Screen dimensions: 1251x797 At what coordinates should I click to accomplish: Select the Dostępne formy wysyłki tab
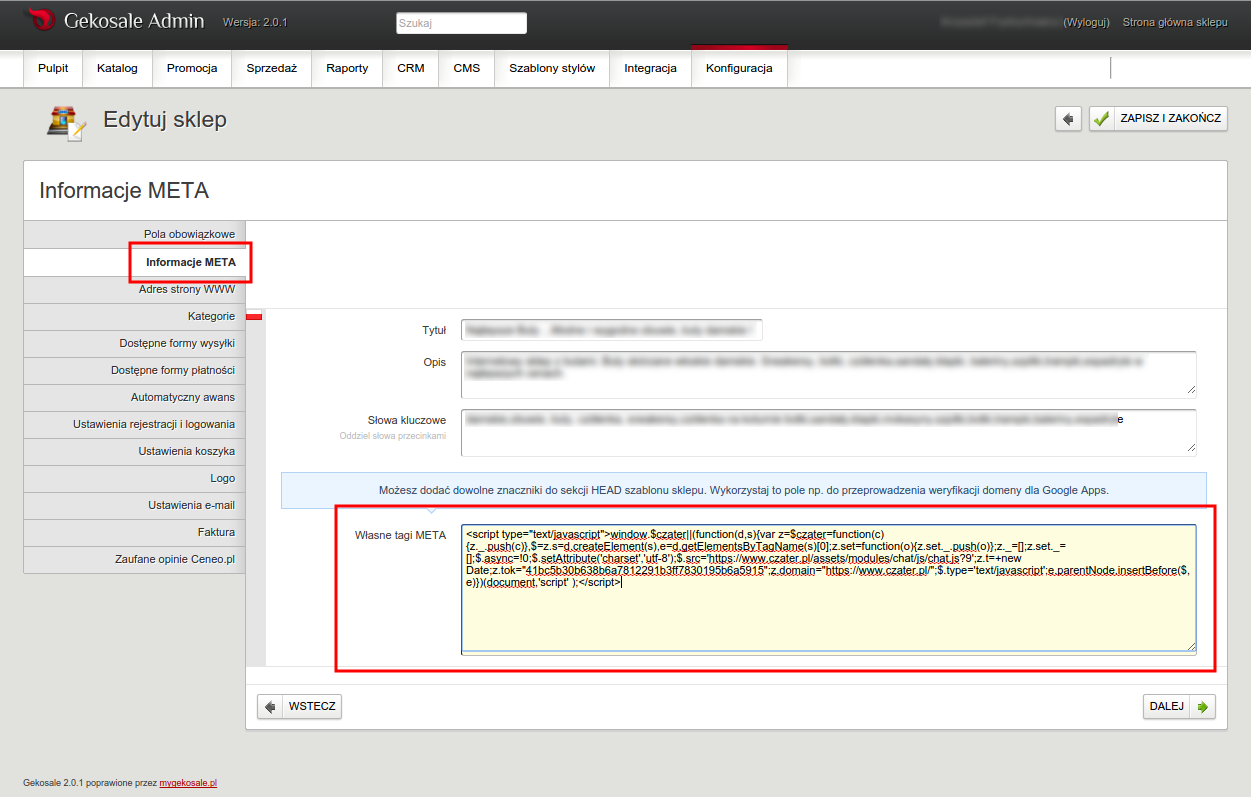[134, 343]
